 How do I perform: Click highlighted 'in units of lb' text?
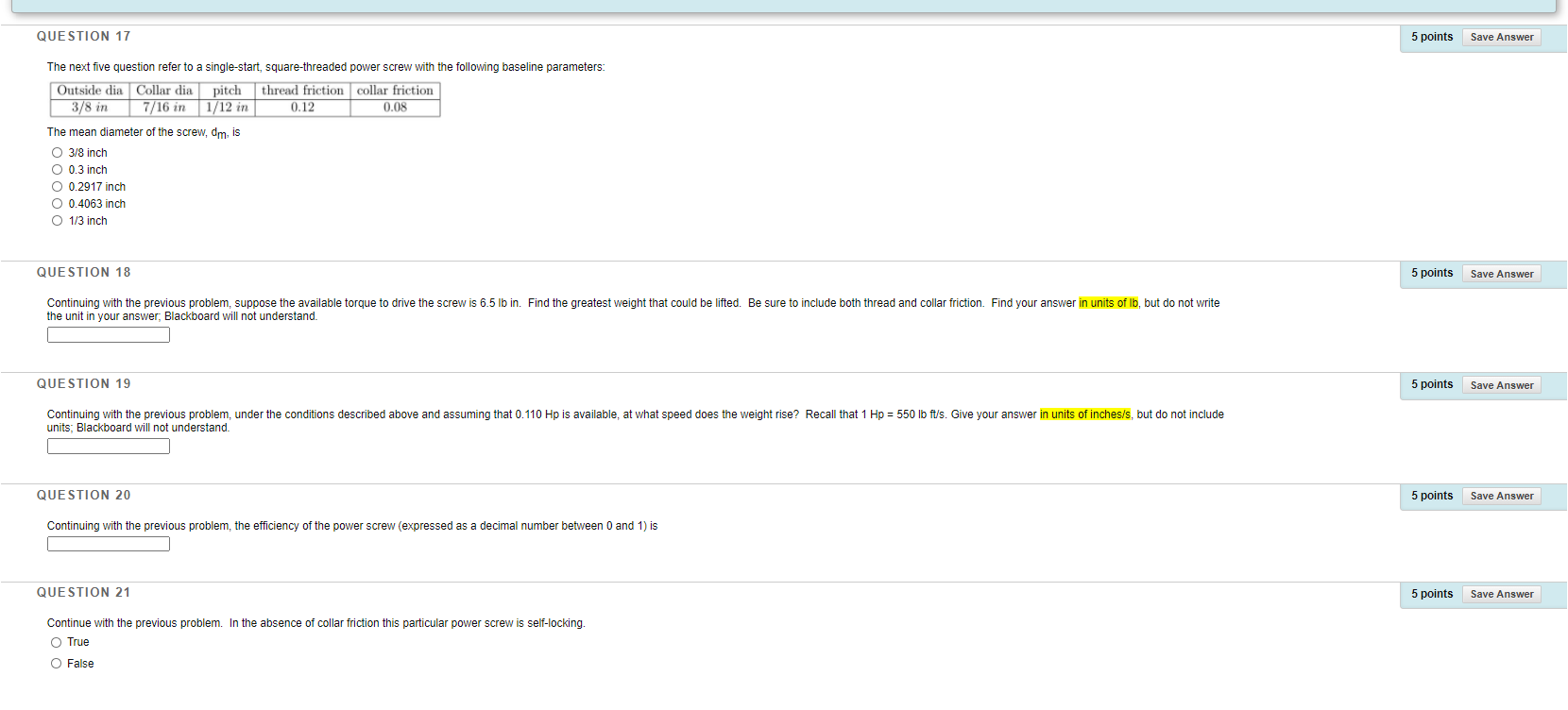(1109, 303)
